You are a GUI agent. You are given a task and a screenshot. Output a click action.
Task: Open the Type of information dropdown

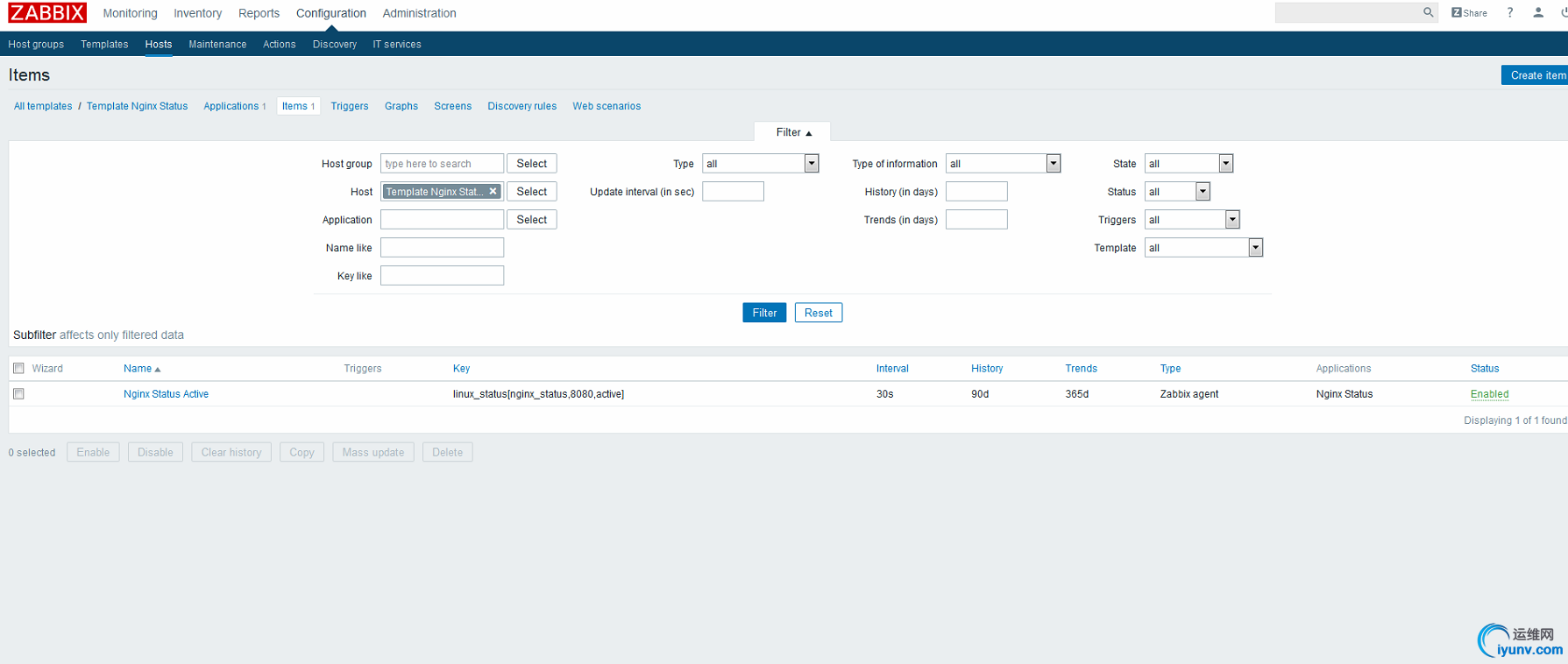(x=1003, y=164)
